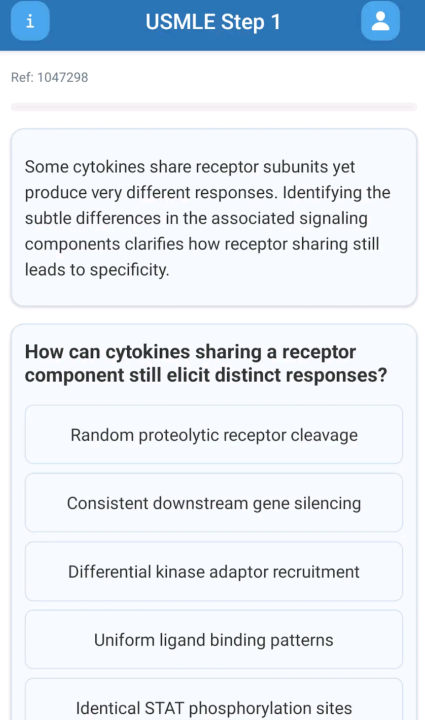Viewport: 425px width, 720px height.
Task: Open the user profile icon
Action: pyautogui.click(x=380, y=21)
